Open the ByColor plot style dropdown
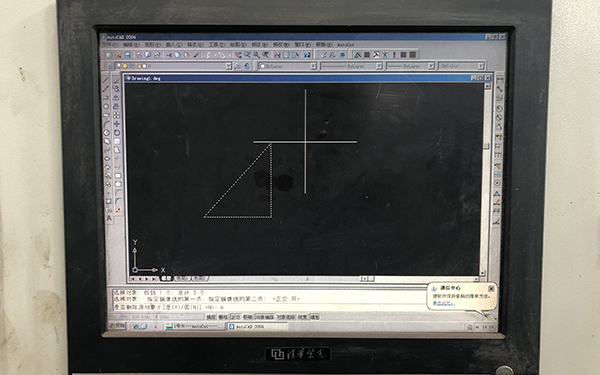 [x=481, y=66]
